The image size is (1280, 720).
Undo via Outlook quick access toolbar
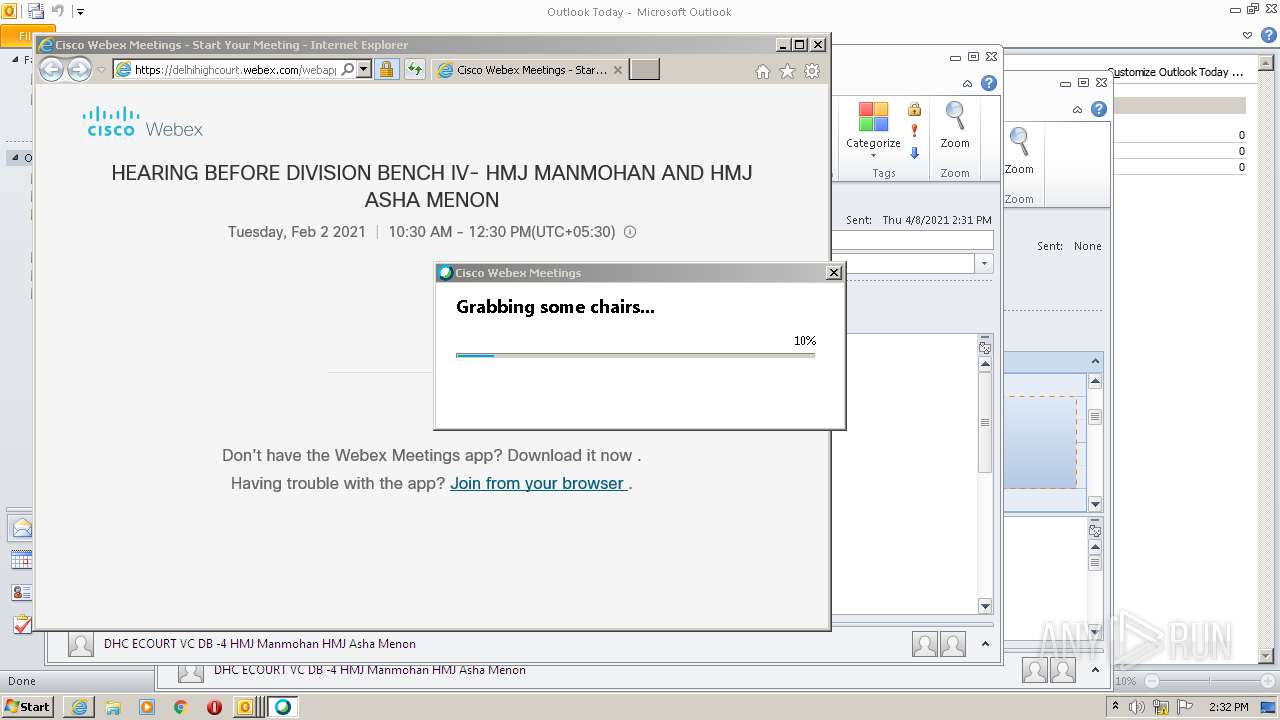57,12
